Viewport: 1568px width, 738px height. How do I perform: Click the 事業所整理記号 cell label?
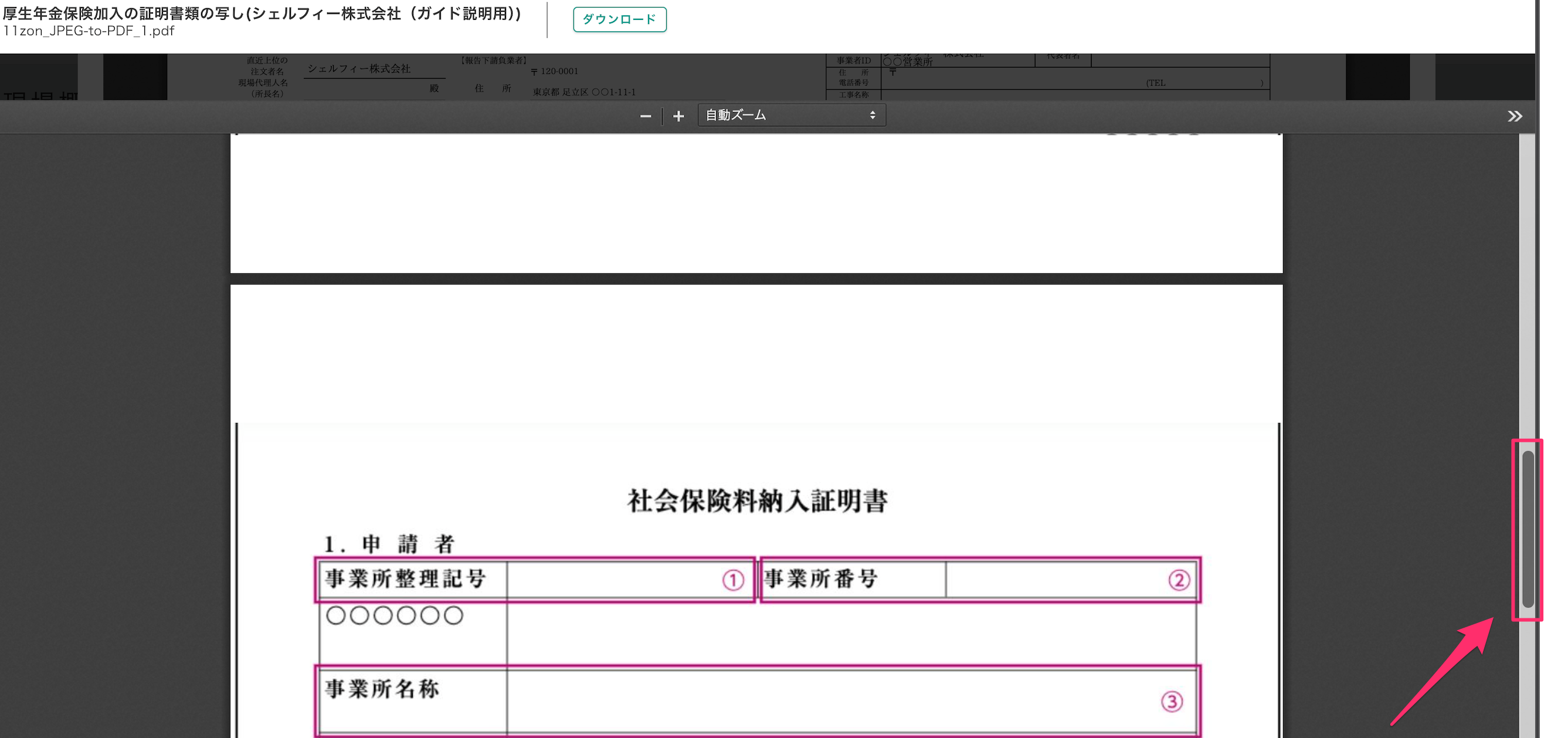405,578
